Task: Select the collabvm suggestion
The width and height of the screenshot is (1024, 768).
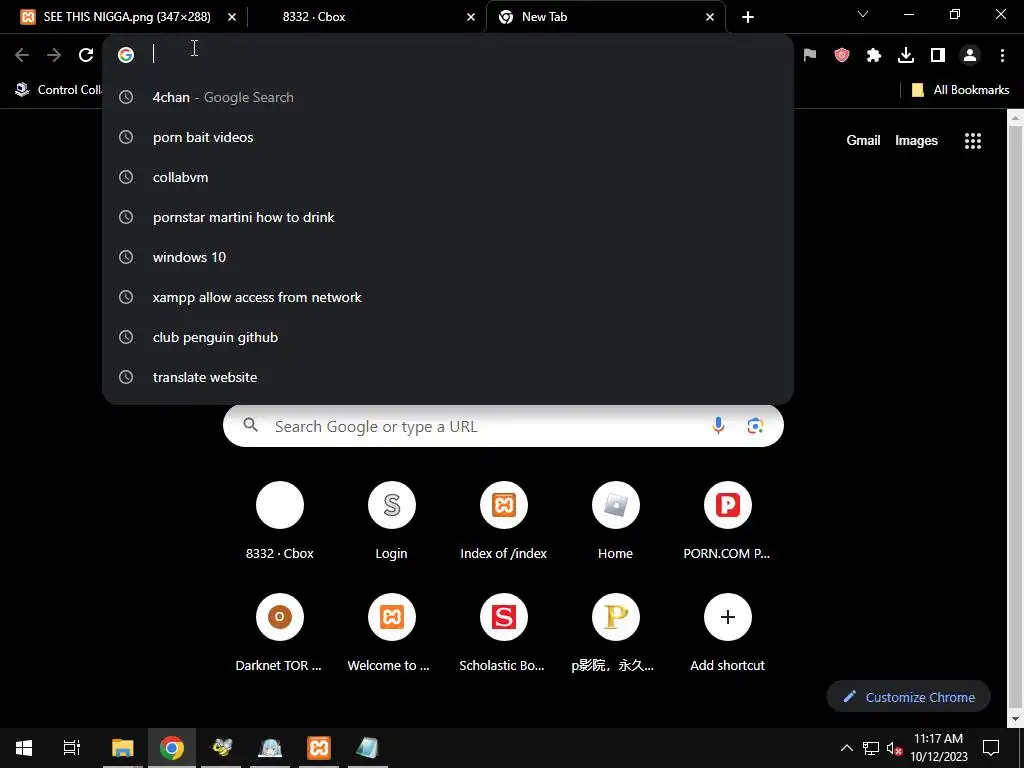Action: coord(448,177)
